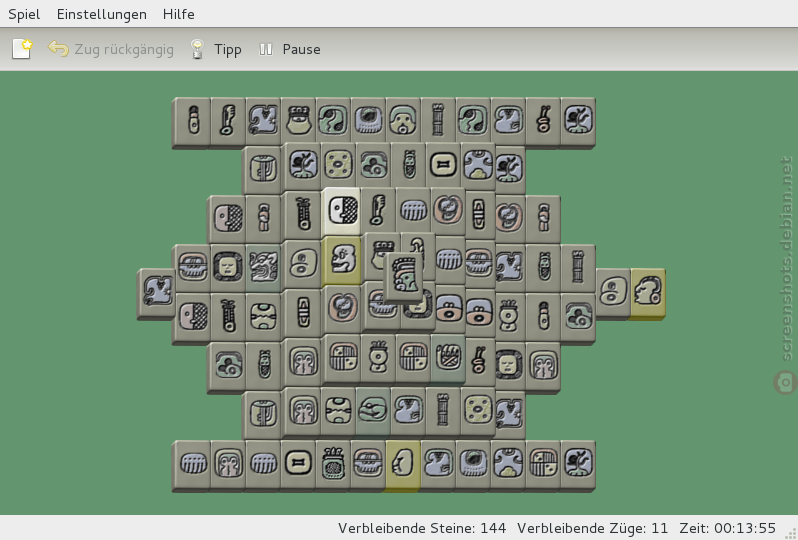Click the ornate green-tinted jaguar tile
The height and width of the screenshot is (540, 798).
coord(263,267)
